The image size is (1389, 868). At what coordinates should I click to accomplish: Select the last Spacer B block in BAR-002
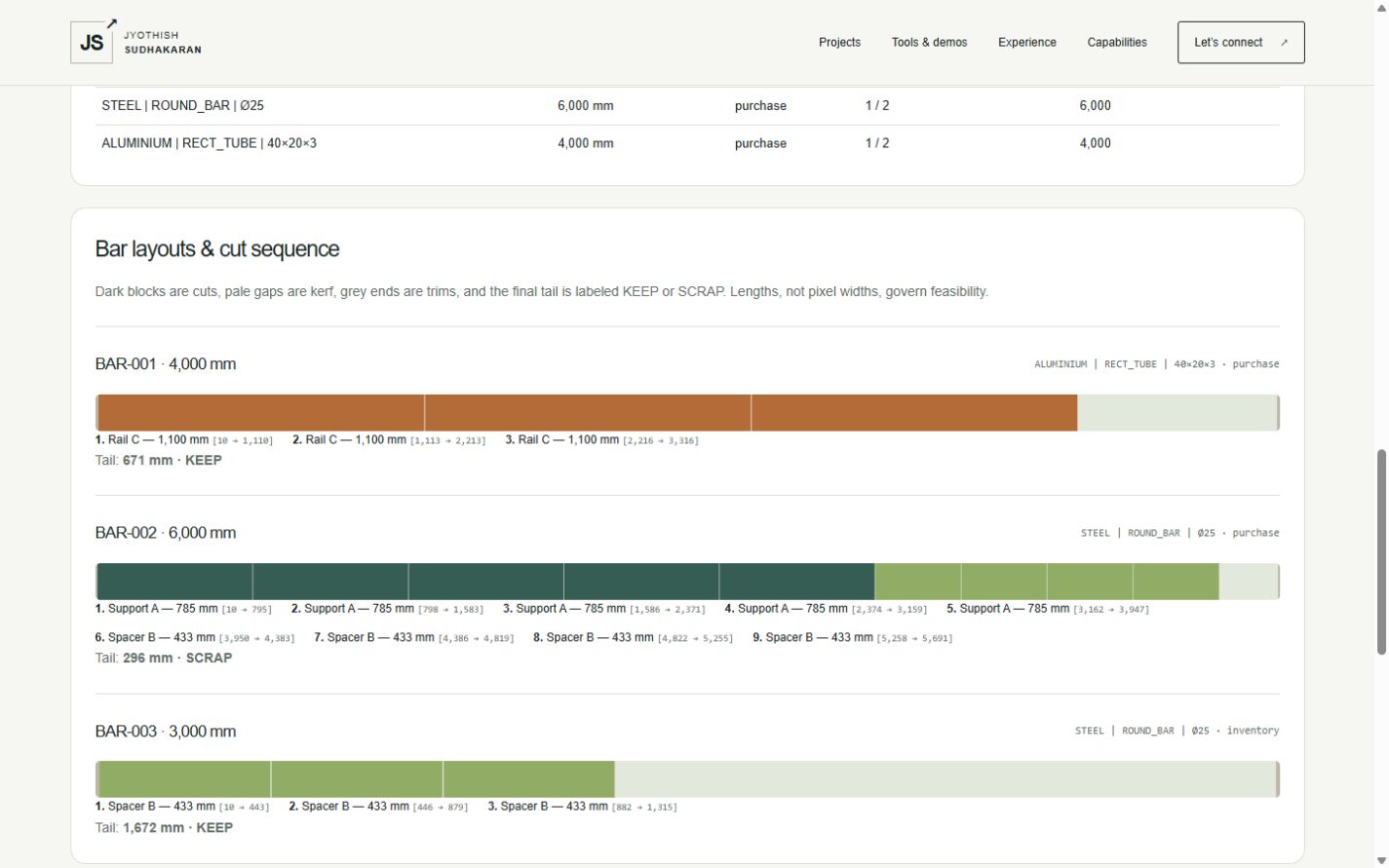point(1176,582)
